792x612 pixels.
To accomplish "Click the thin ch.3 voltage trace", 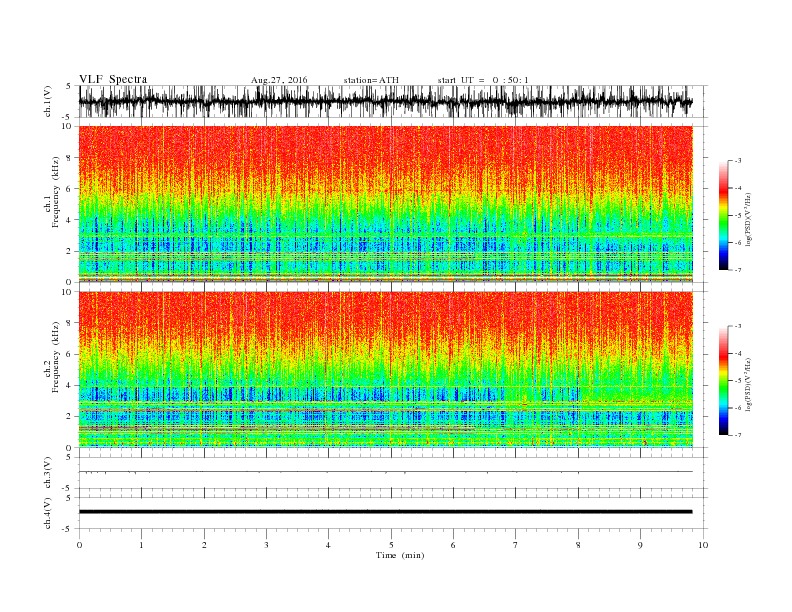I will pos(385,472).
